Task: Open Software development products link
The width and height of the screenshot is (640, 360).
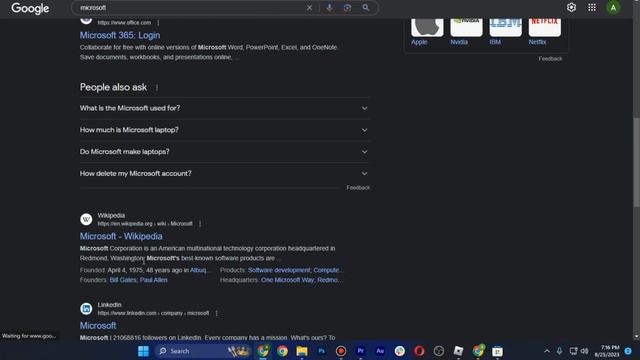Action: pyautogui.click(x=279, y=270)
